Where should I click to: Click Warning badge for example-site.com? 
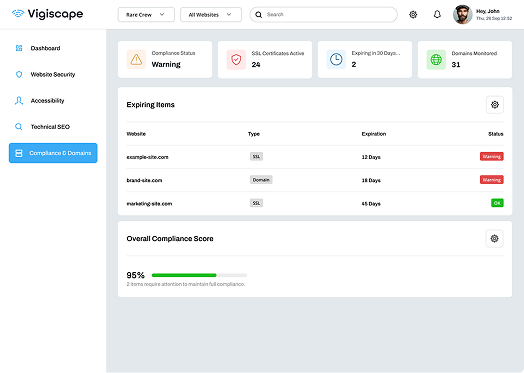pyautogui.click(x=492, y=156)
